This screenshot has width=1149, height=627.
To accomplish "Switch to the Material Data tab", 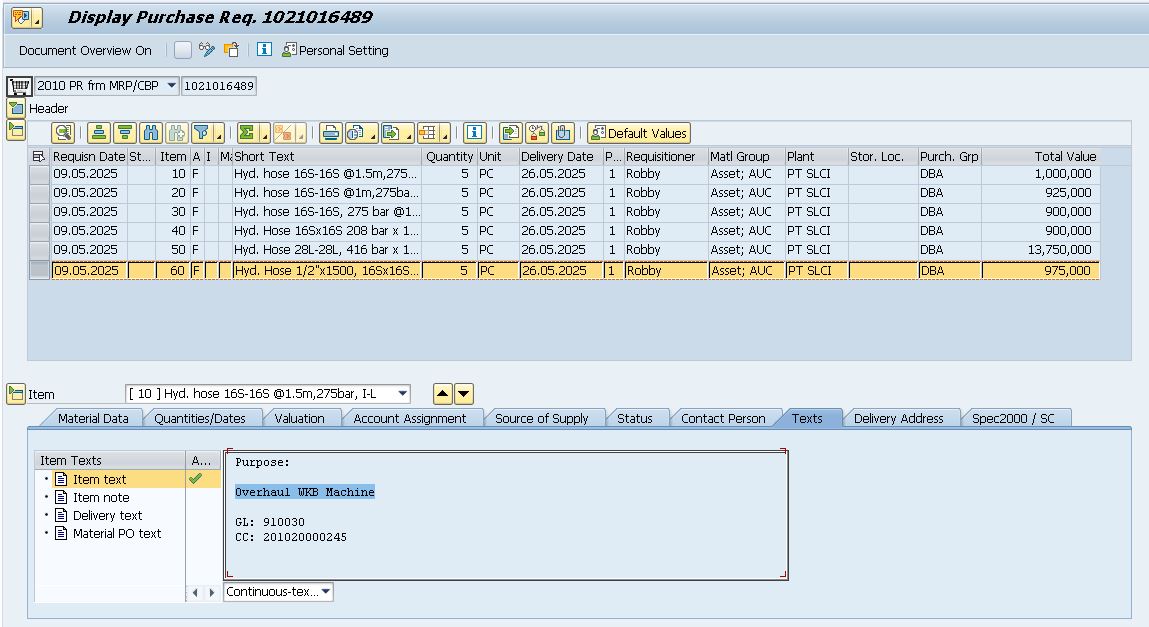I will 93,418.
